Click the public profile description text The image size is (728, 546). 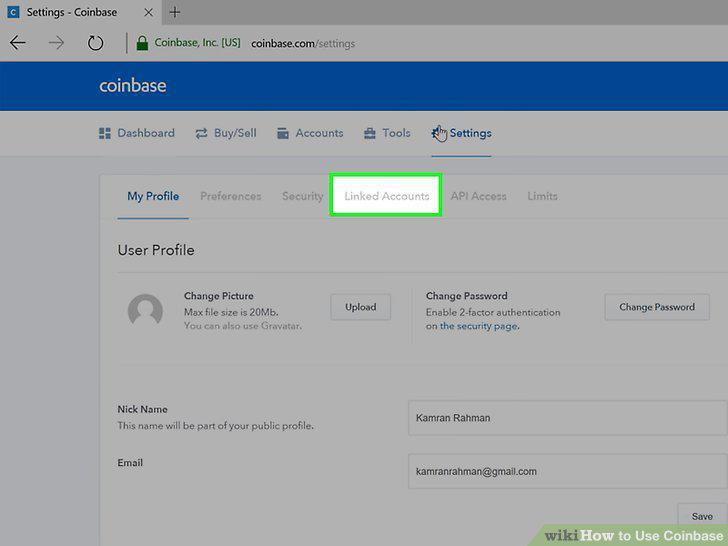pos(215,426)
